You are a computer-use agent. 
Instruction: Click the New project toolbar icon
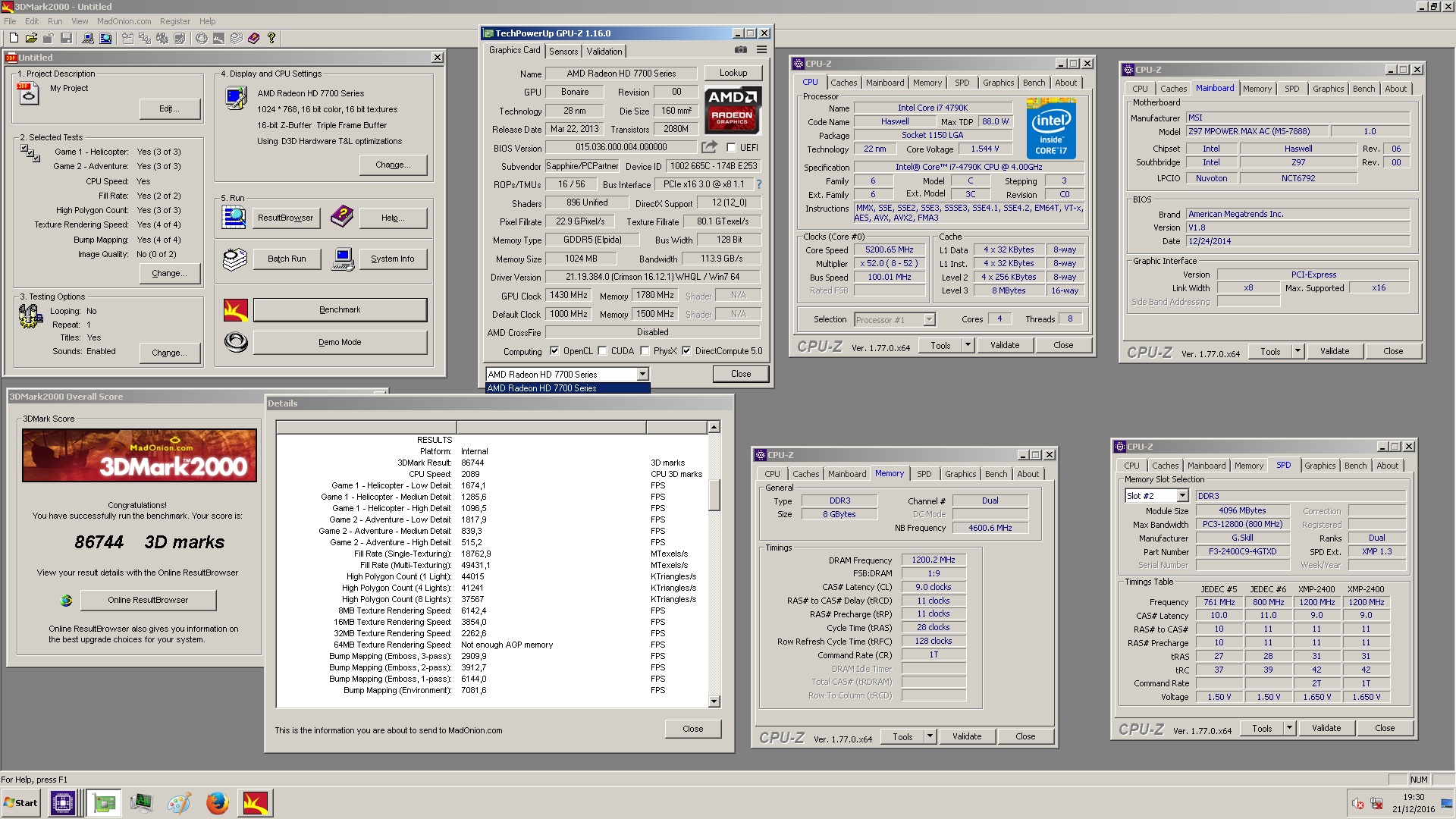point(14,38)
